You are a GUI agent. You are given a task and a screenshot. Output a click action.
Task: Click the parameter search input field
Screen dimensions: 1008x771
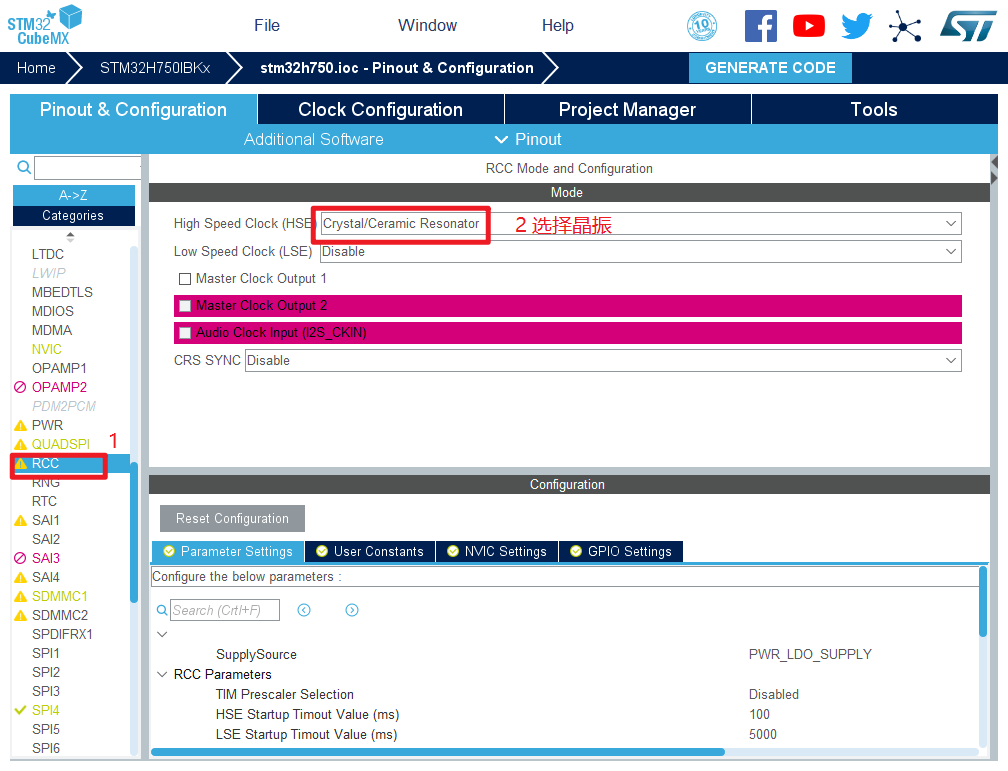(224, 610)
